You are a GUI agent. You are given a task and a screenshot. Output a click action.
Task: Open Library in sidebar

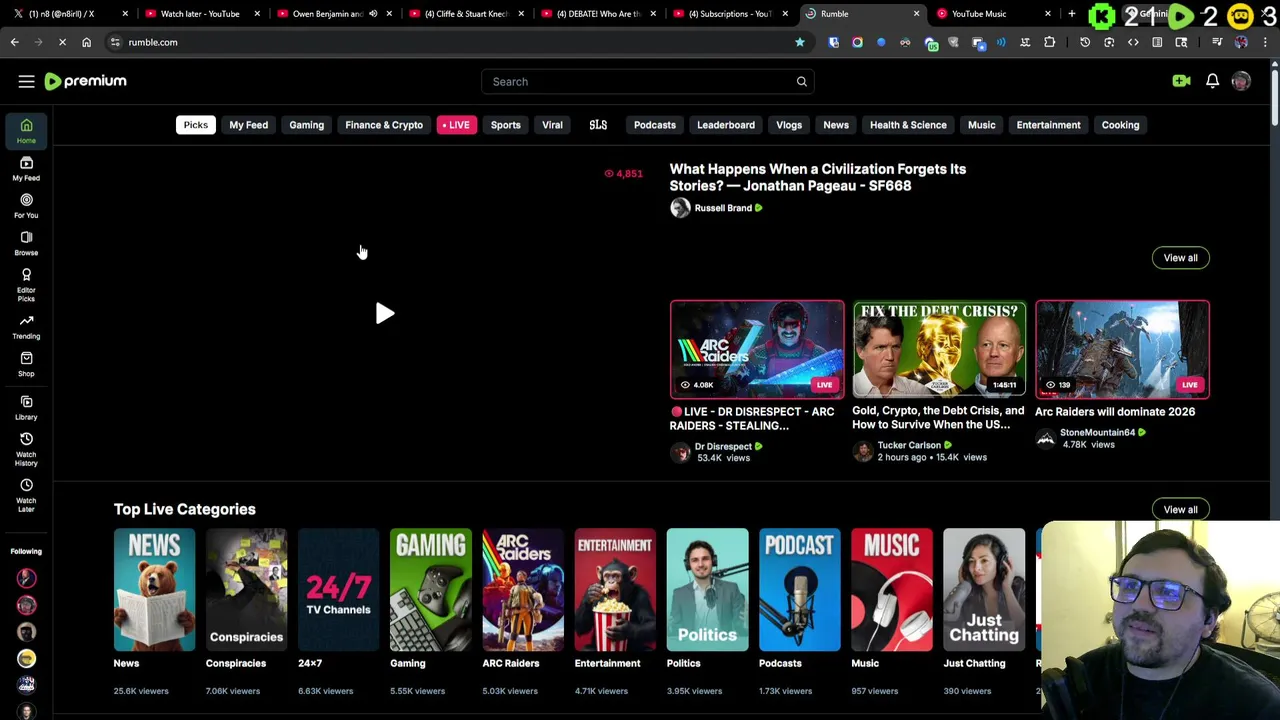tap(26, 408)
